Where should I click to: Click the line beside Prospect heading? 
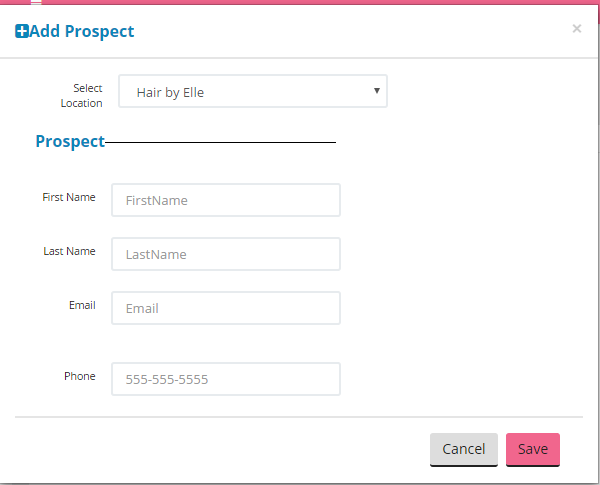(220, 142)
